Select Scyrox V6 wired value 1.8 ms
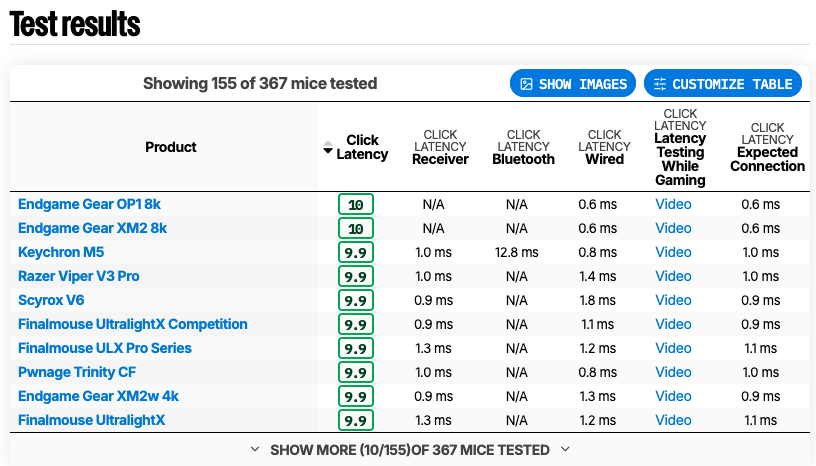Screen dimensions: 816x466 597,300
